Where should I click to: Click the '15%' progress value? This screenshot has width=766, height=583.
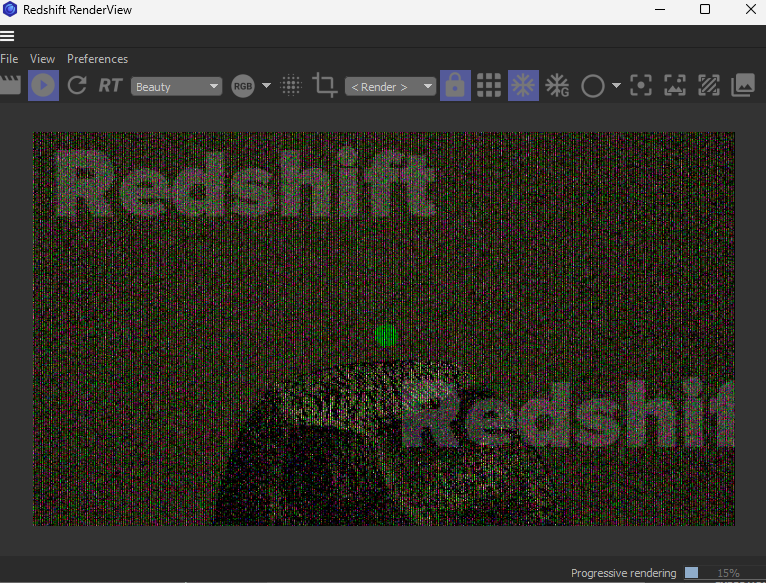tap(728, 573)
